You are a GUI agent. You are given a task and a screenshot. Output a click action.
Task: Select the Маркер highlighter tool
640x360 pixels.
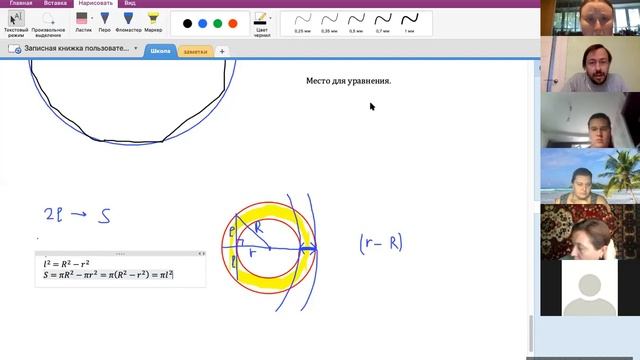(x=153, y=22)
